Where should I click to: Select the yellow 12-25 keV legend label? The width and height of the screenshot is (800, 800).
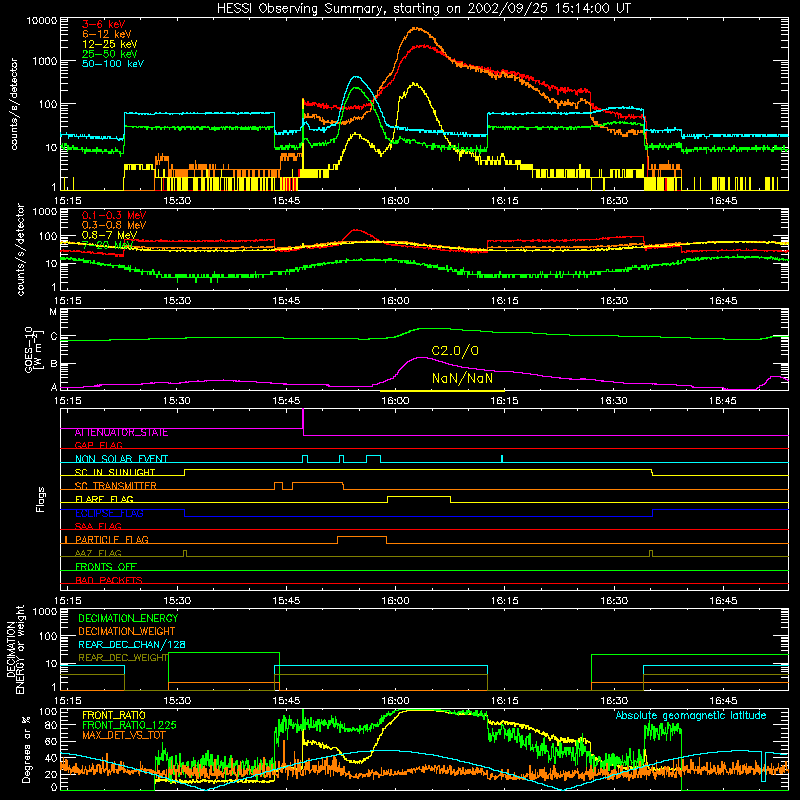[110, 44]
